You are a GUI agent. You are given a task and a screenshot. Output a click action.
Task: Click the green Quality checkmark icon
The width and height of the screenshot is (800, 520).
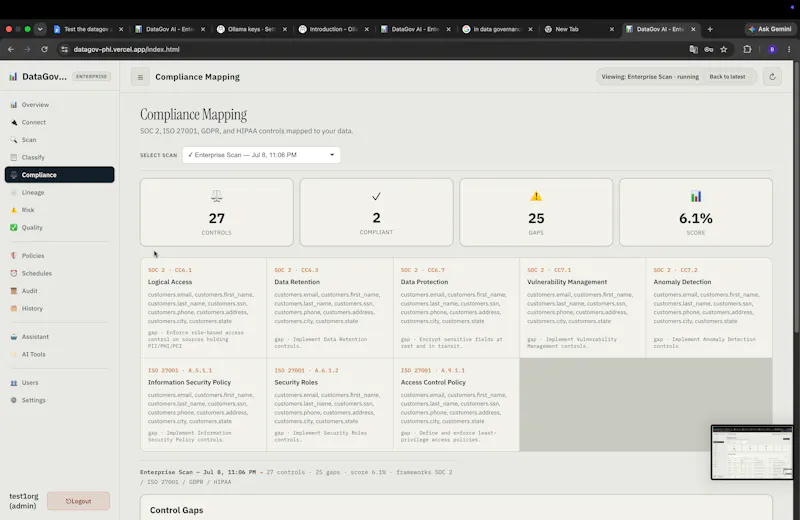coord(14,228)
